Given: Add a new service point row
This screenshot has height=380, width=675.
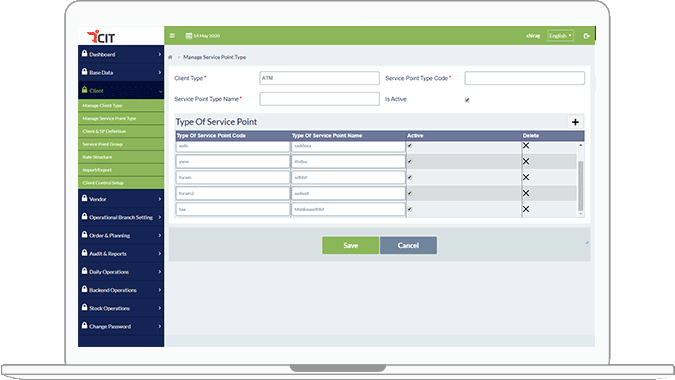Looking at the screenshot, I should 575,122.
